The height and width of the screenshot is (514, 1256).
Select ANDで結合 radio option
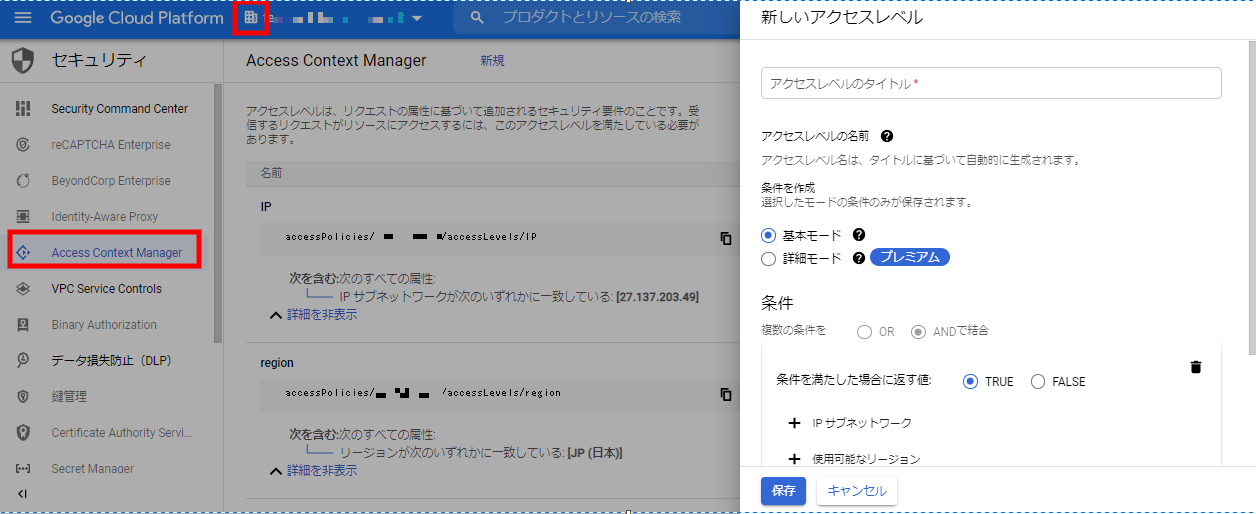[918, 331]
